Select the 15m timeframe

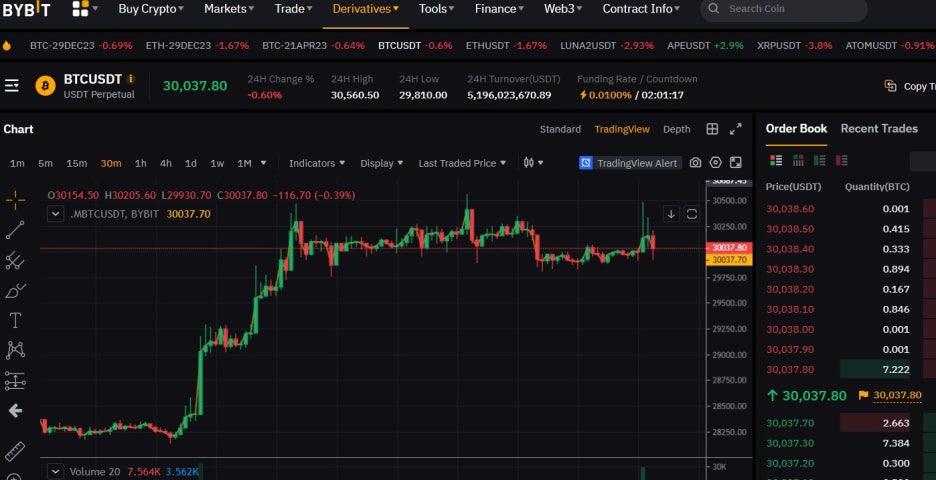(76, 163)
